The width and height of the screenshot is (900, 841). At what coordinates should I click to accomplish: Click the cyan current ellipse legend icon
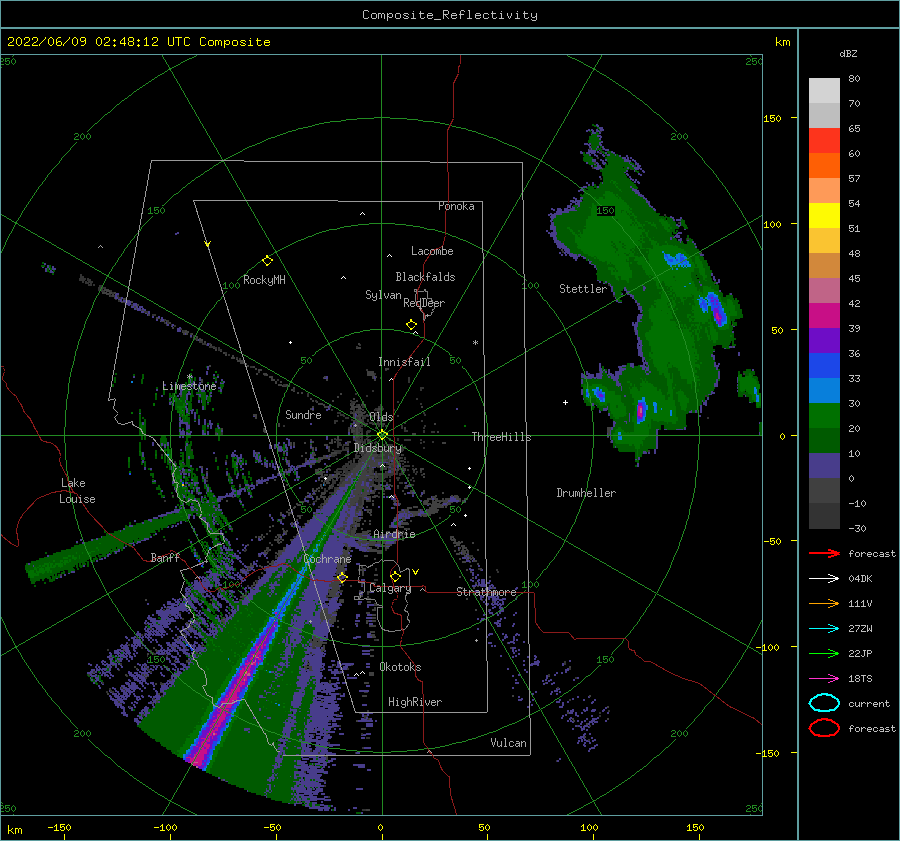point(824,703)
